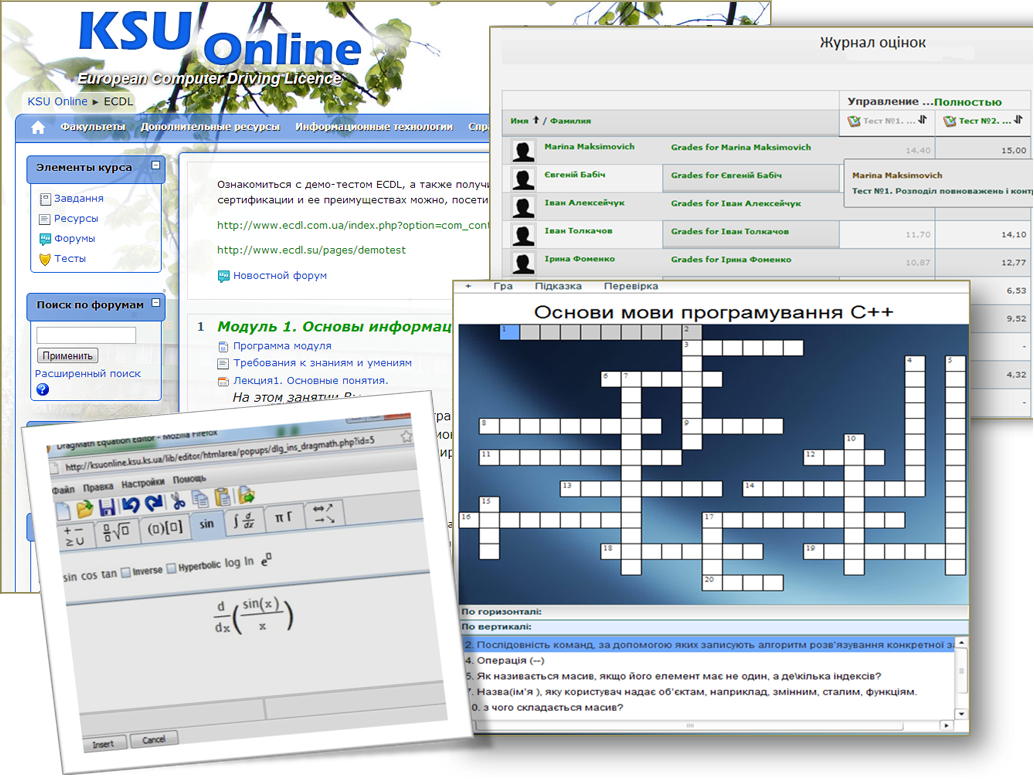Viewport: 1034px width, 779px height.
Task: Click the Тест №1 quiz icon in gradebook
Action: tap(854, 121)
